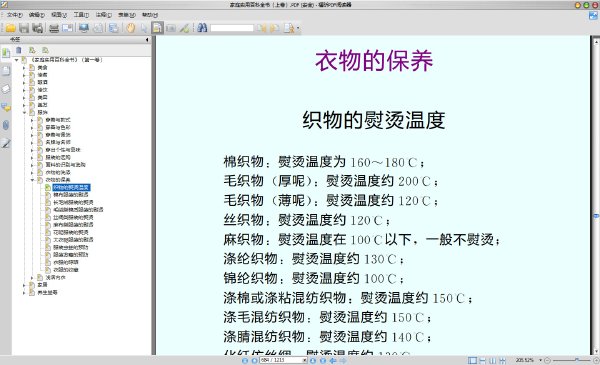Show the Bookmarks panel from the sidebar icon

pyautogui.click(x=6, y=53)
